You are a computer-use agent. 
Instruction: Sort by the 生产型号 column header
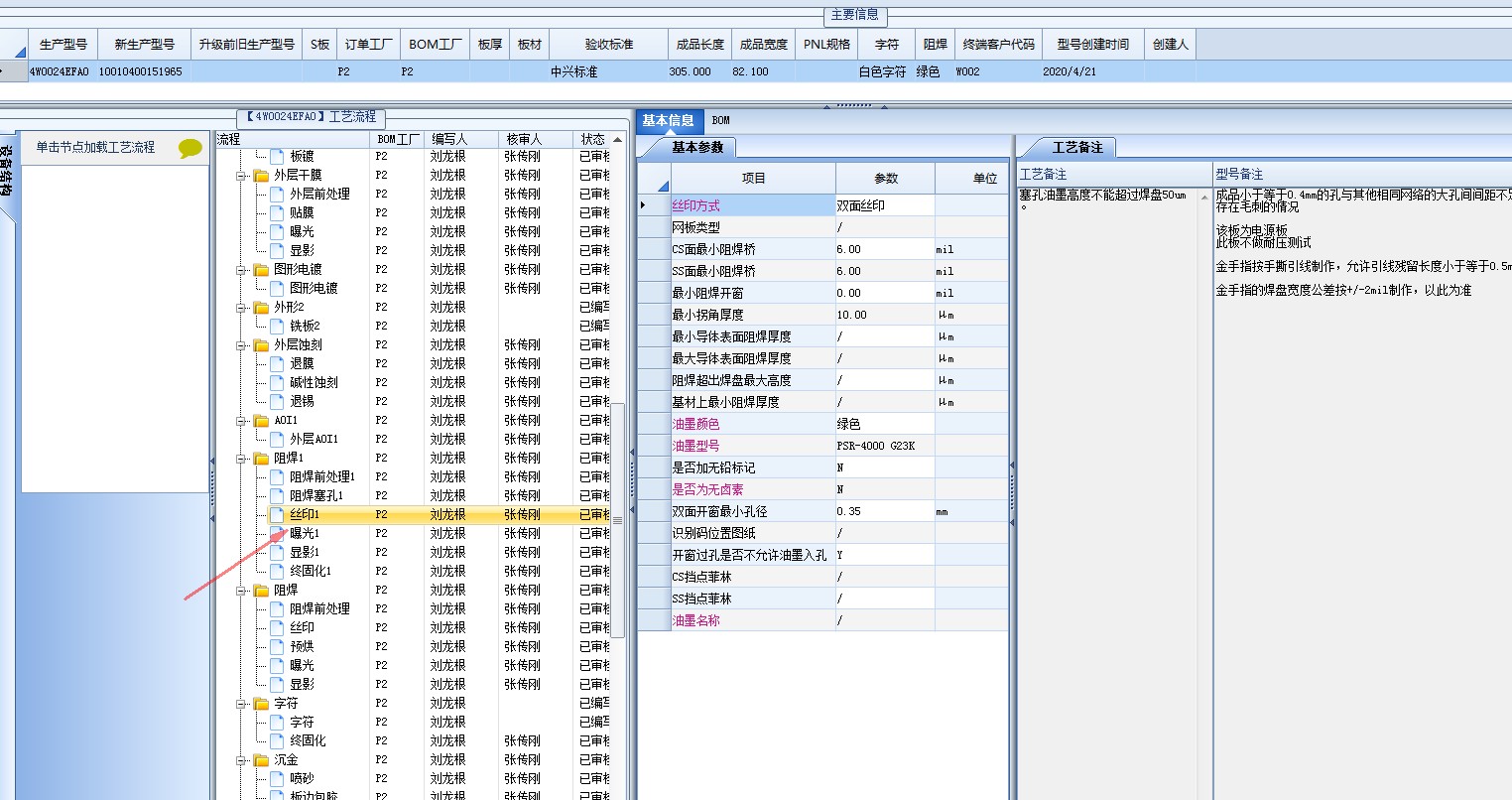[63, 45]
